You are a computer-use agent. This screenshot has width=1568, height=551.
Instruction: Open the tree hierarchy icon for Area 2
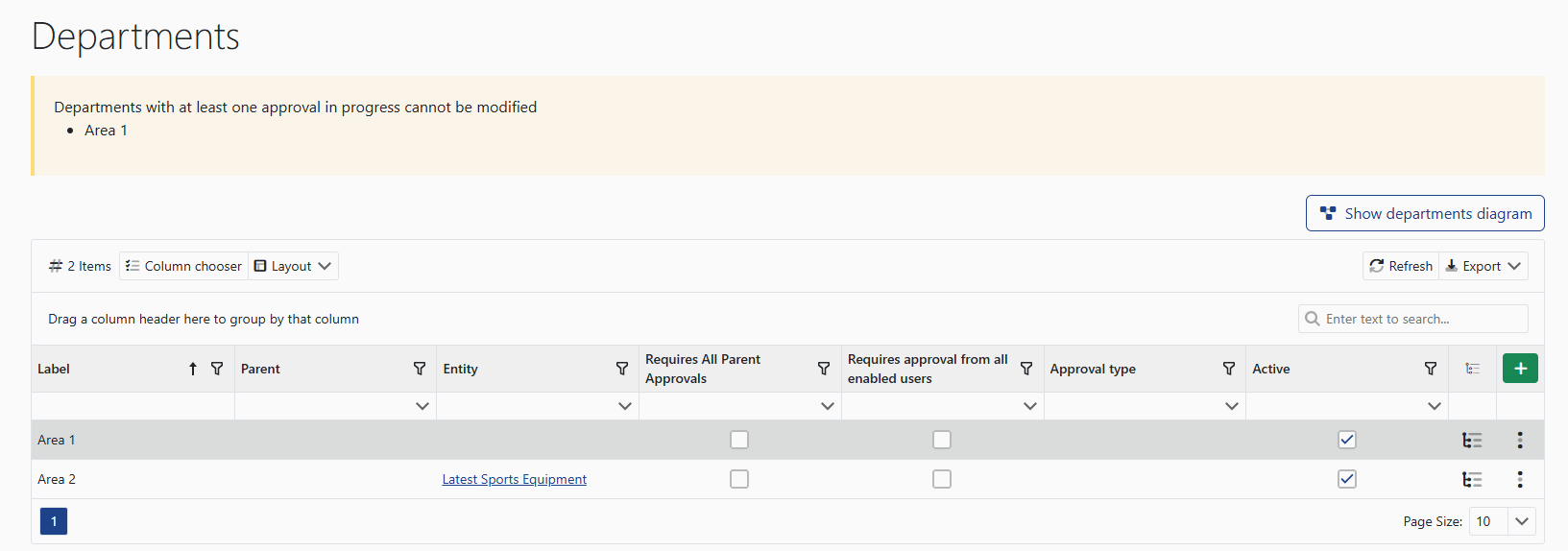point(1472,479)
